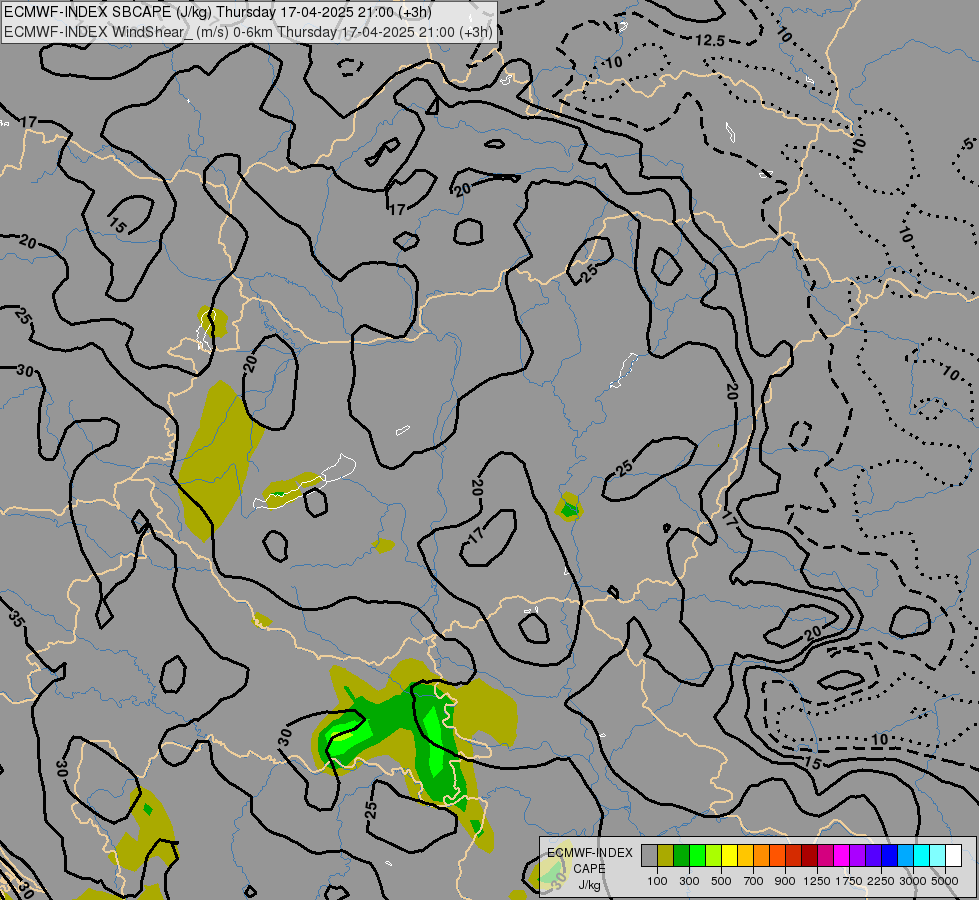Click the brick red swatch right of 900
979x900 pixels.
[x=794, y=855]
